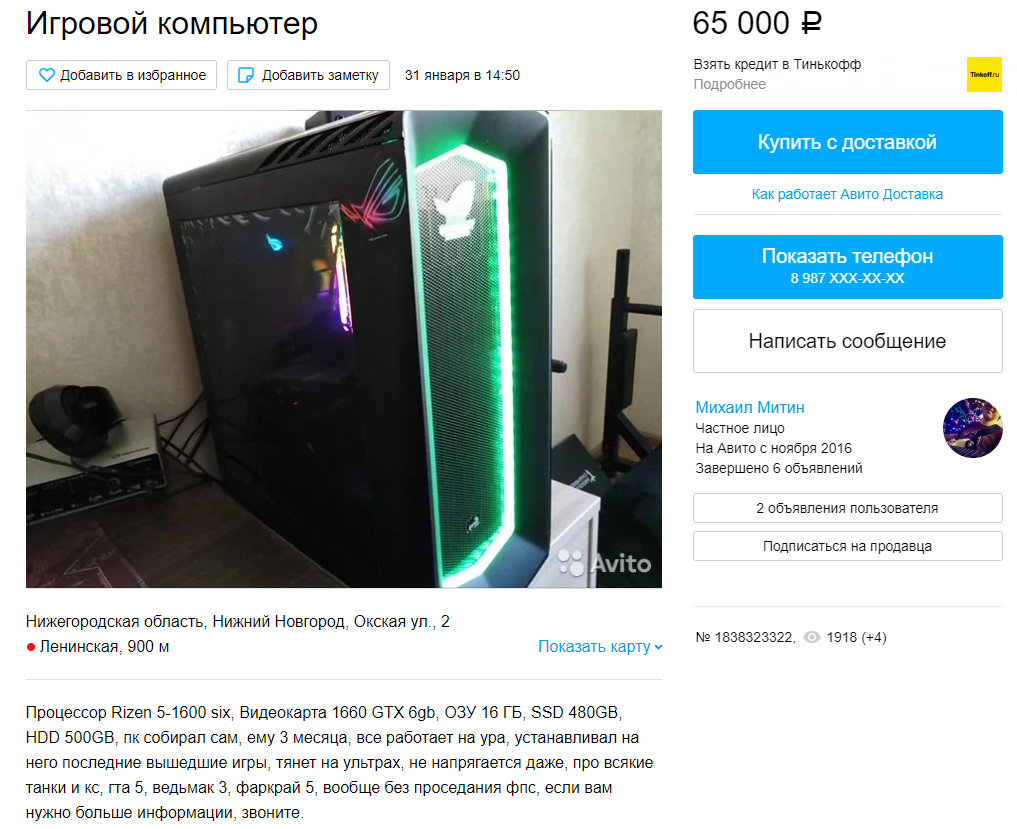
Task: Open Написать сообщение to message seller
Action: [847, 341]
